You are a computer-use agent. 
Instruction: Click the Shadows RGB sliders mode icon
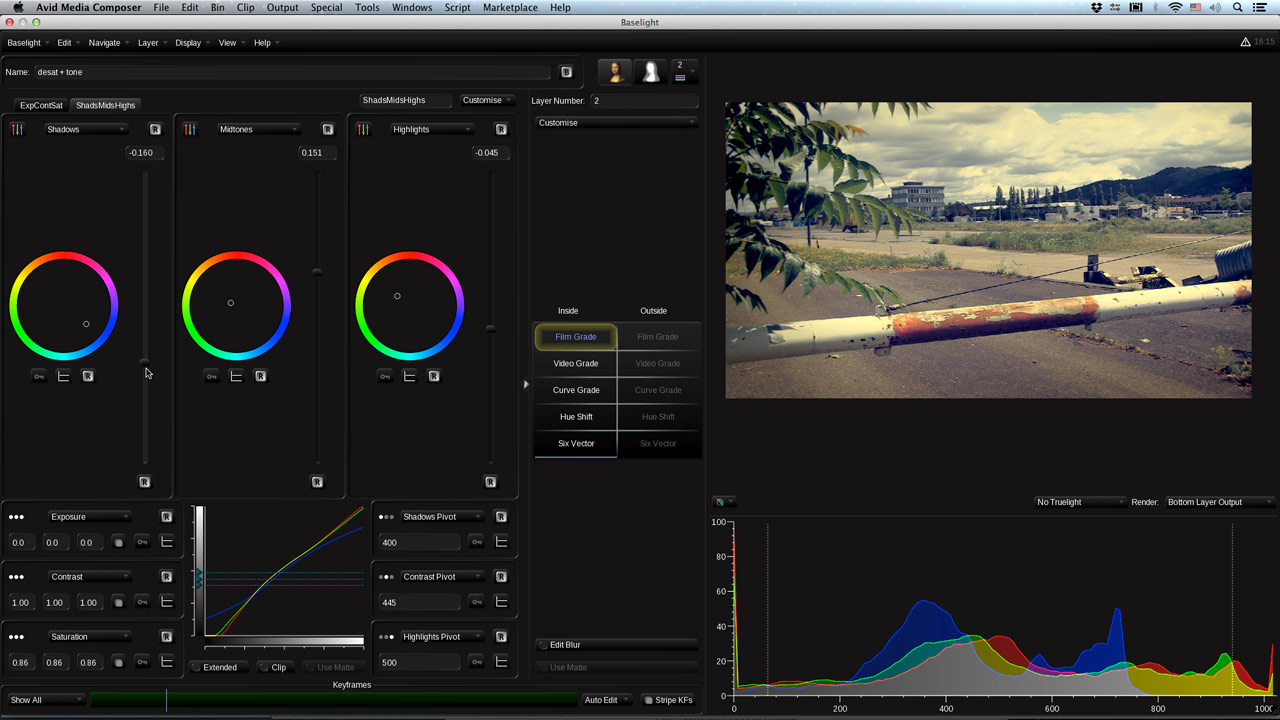(x=17, y=129)
